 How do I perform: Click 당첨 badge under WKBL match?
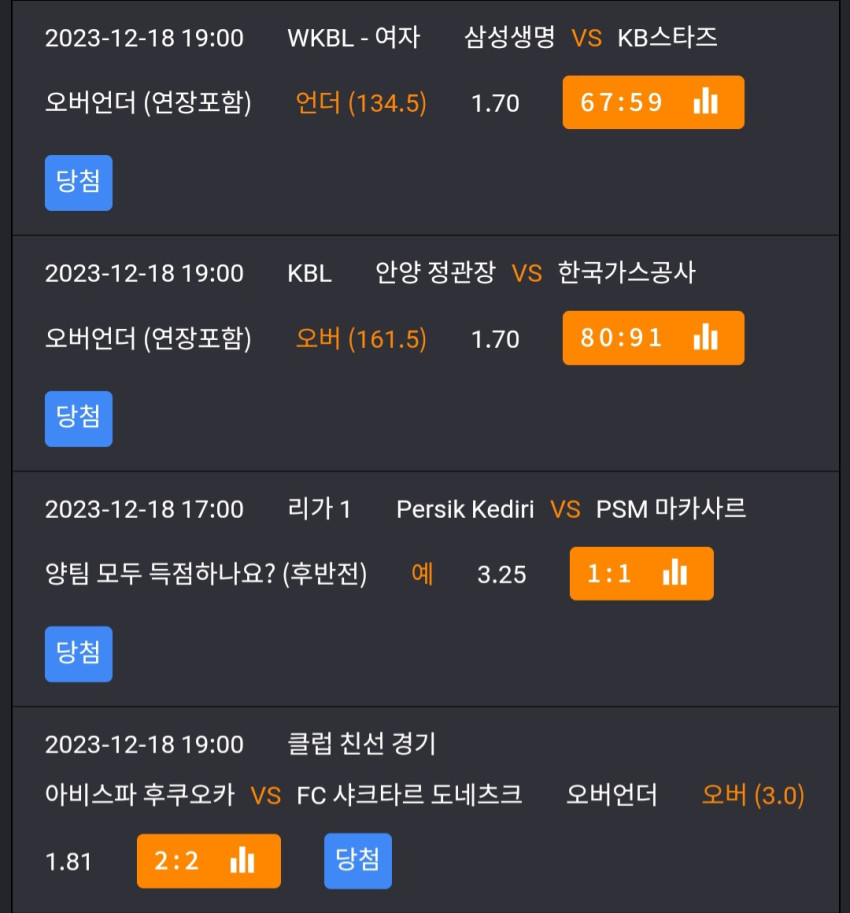79,183
